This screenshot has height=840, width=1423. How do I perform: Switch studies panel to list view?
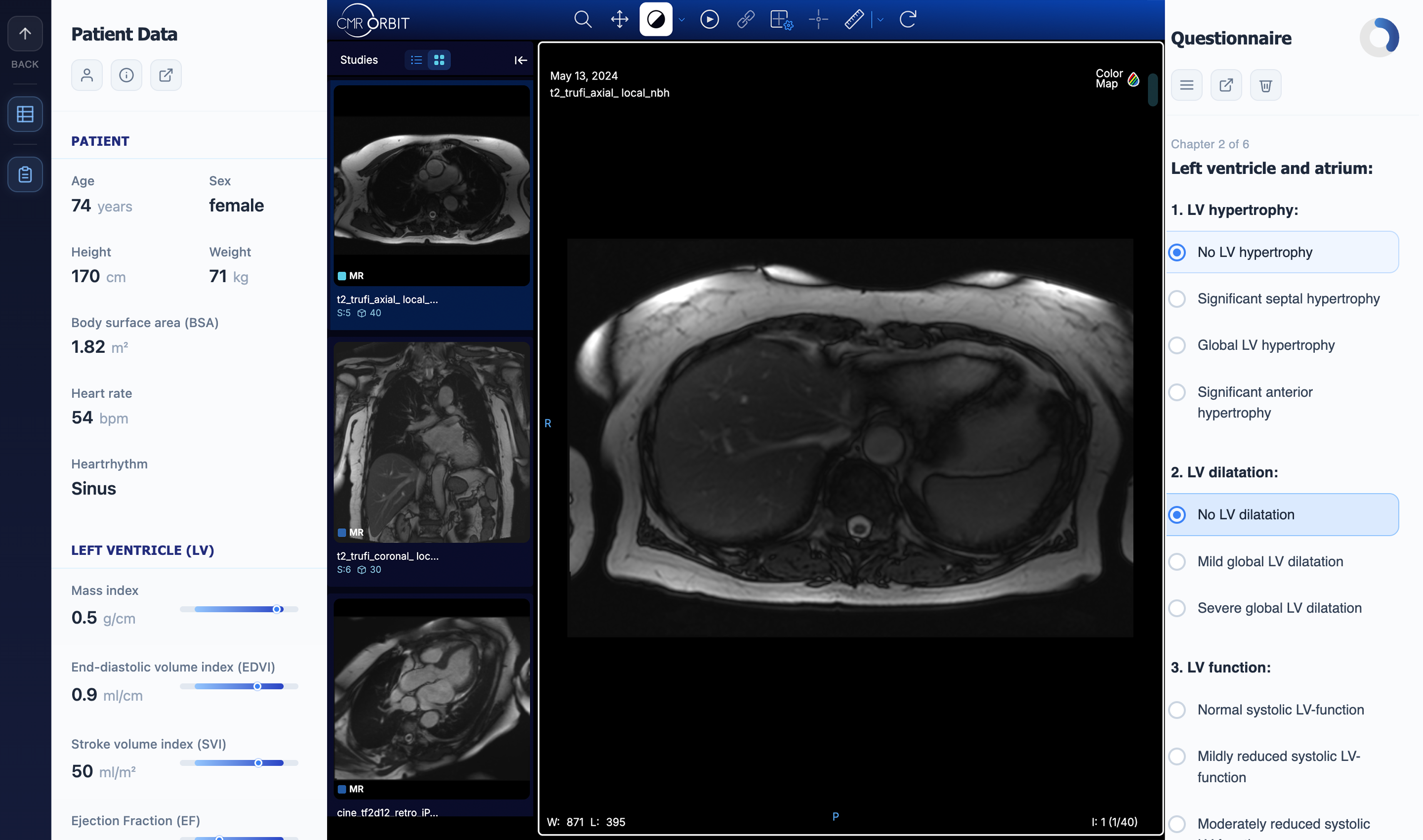click(x=416, y=59)
